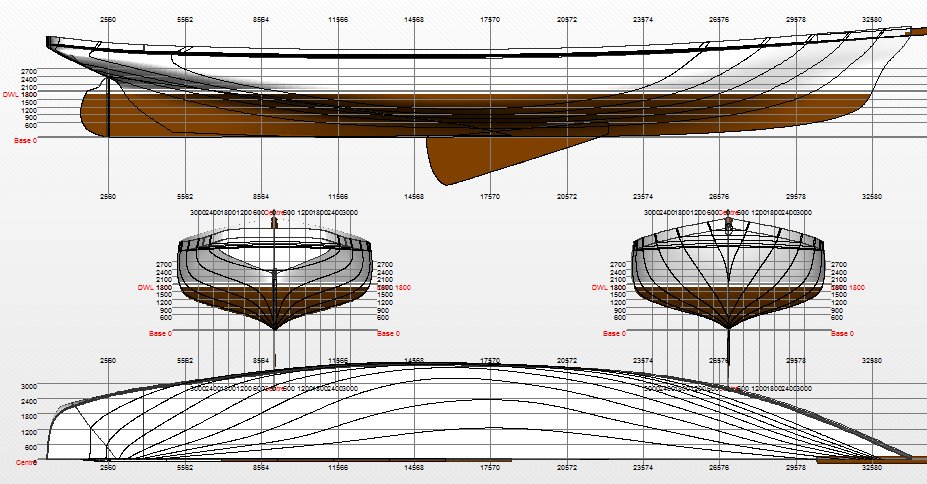
Task: Click station label 2560 above the profile view
Action: click(108, 19)
